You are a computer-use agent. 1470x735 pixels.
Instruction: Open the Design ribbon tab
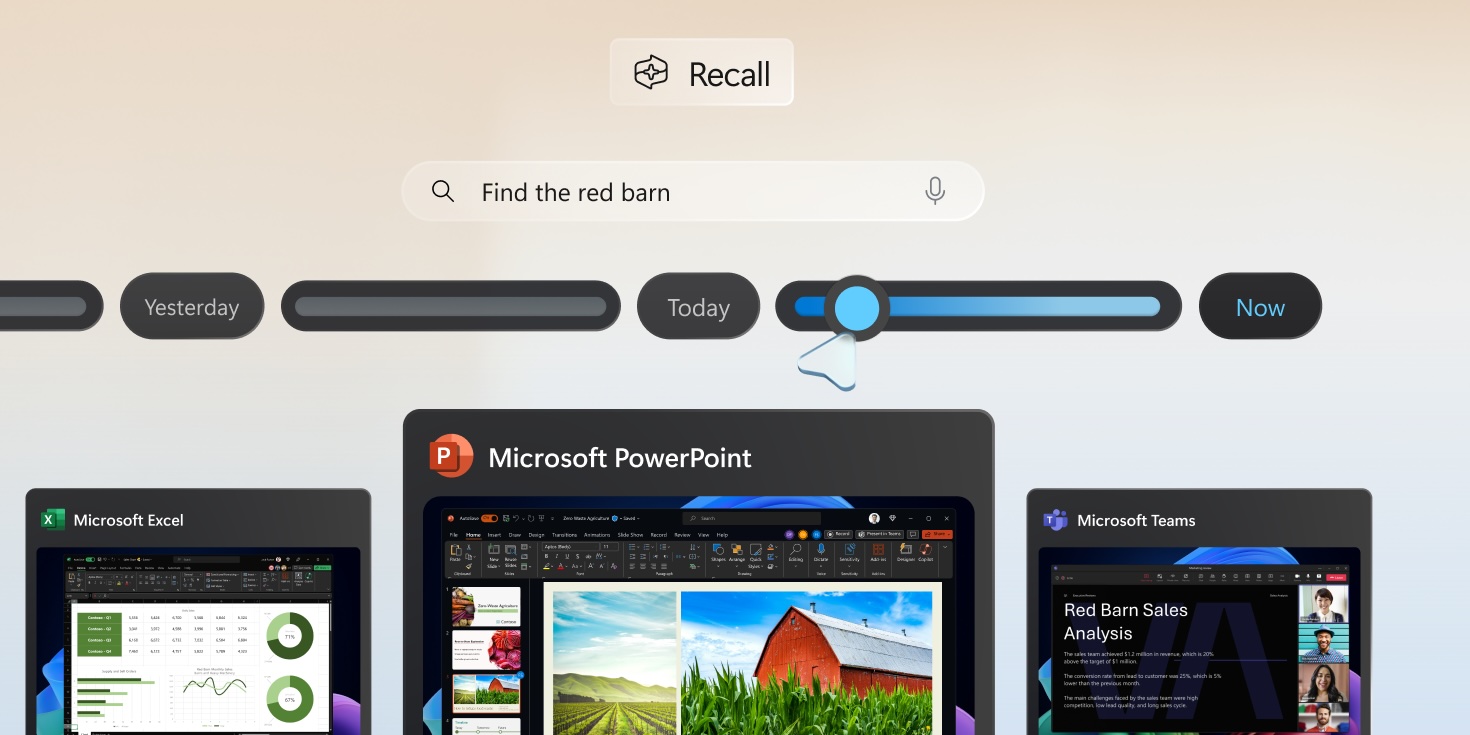pos(536,535)
